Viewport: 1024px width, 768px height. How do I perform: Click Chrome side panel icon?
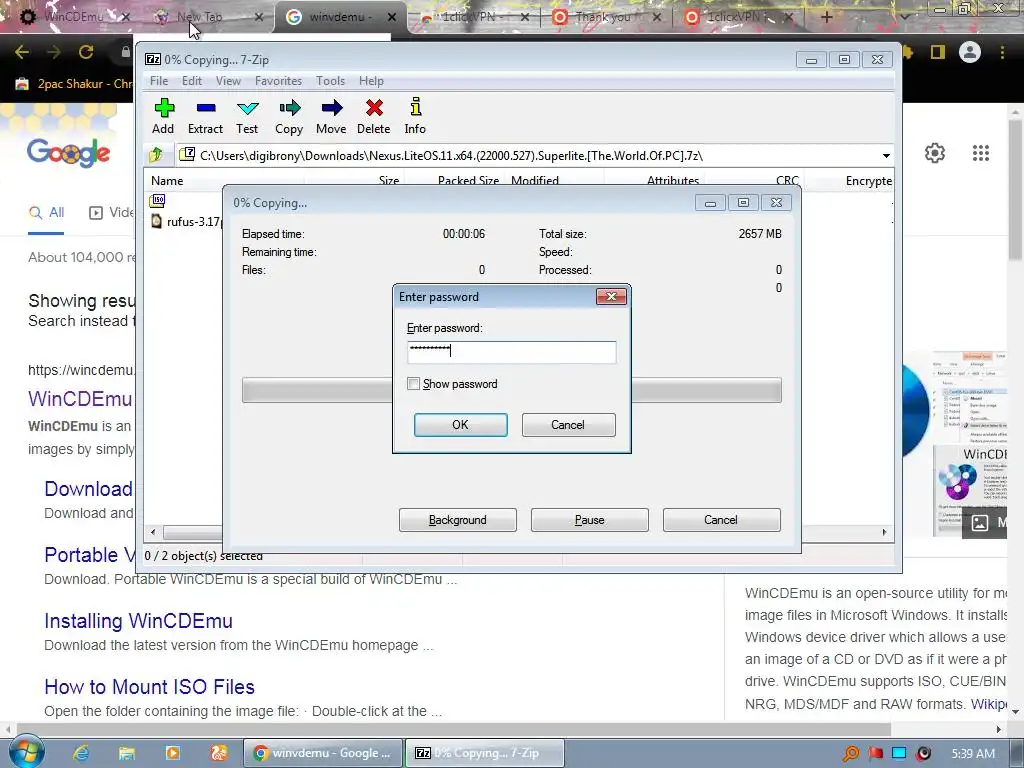click(x=938, y=52)
